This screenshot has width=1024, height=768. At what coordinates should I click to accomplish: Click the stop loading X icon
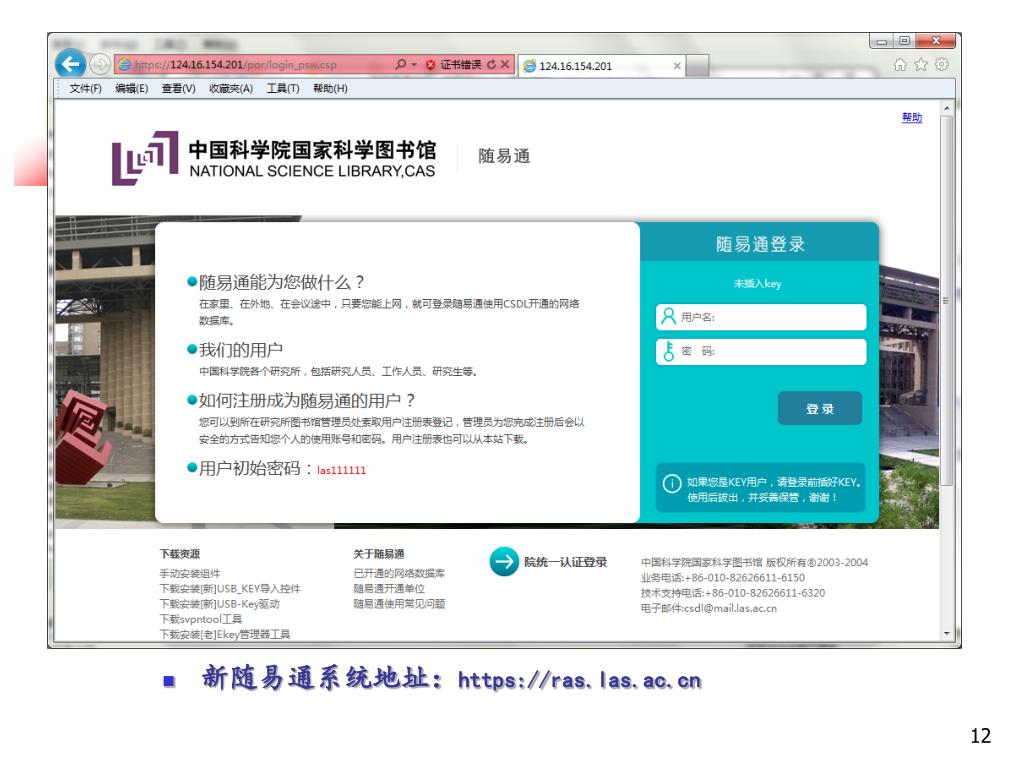[505, 64]
